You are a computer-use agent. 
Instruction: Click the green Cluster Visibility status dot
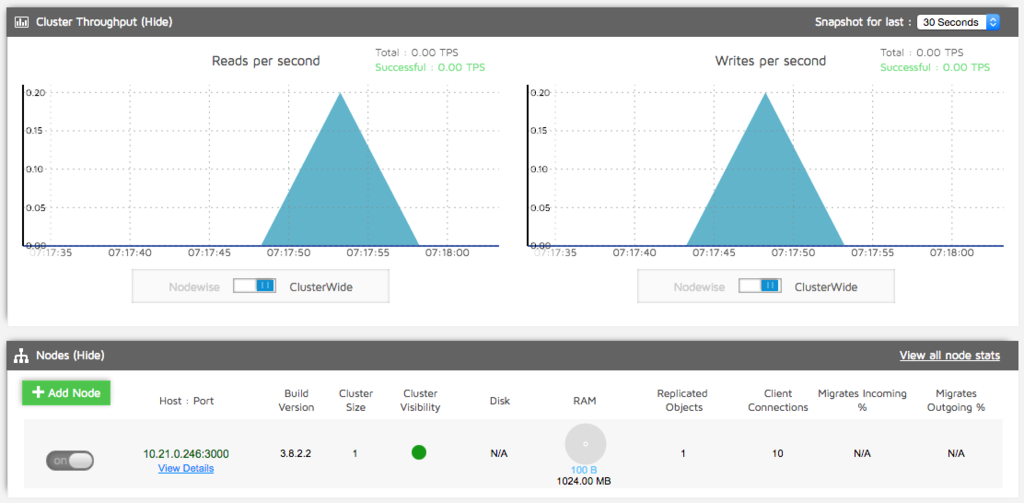click(x=419, y=452)
